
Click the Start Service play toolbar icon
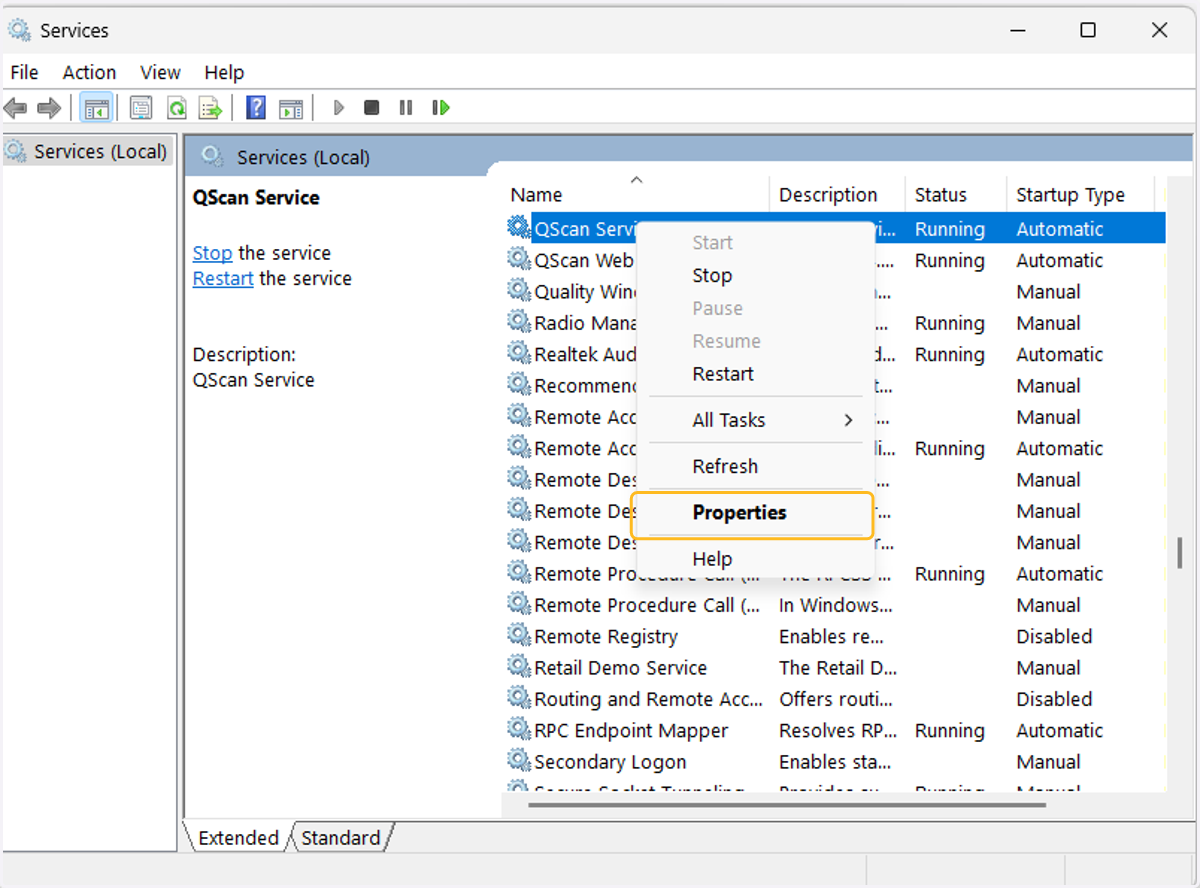pyautogui.click(x=339, y=107)
